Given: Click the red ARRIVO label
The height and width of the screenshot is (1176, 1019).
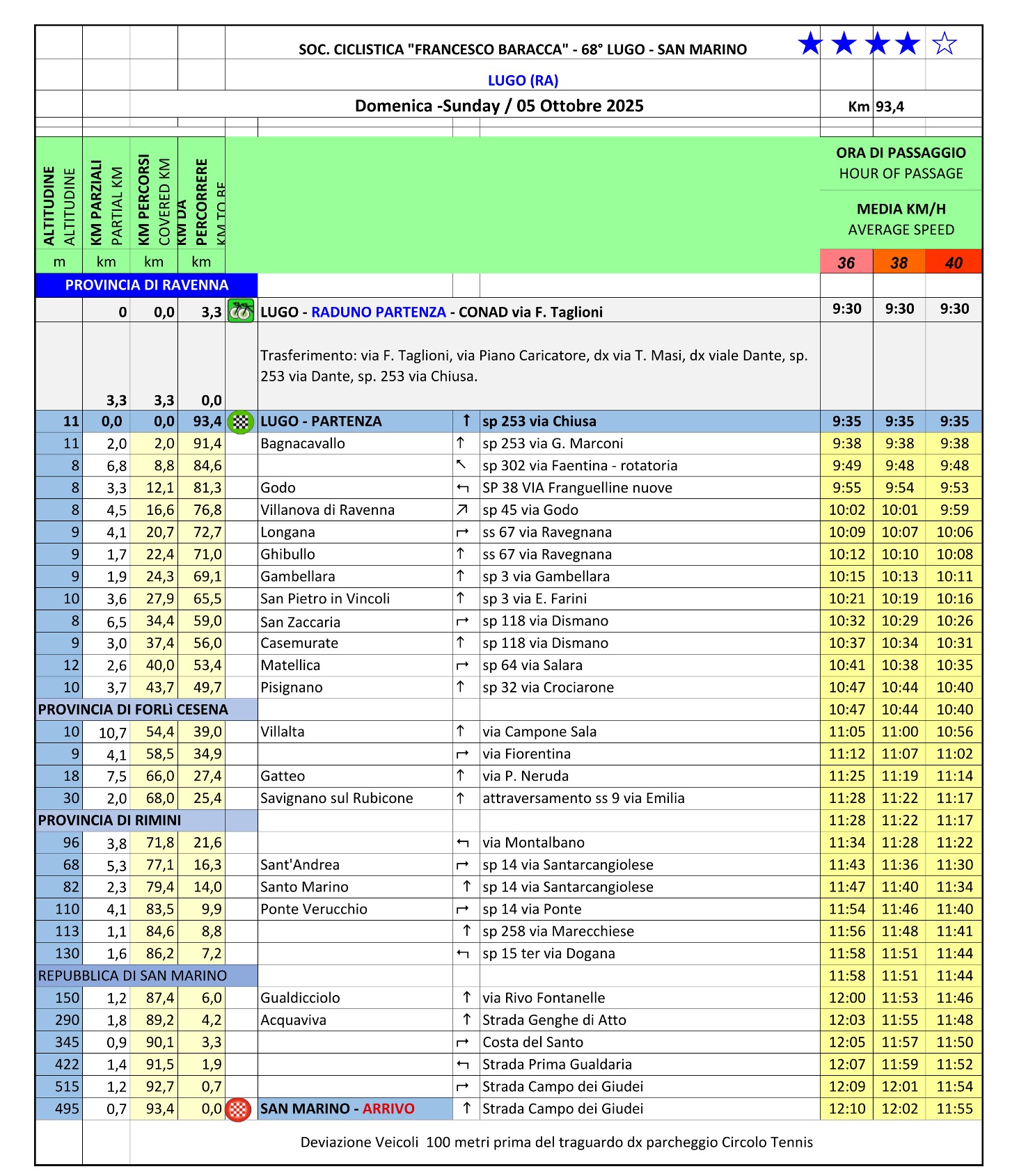Looking at the screenshot, I should [388, 1109].
